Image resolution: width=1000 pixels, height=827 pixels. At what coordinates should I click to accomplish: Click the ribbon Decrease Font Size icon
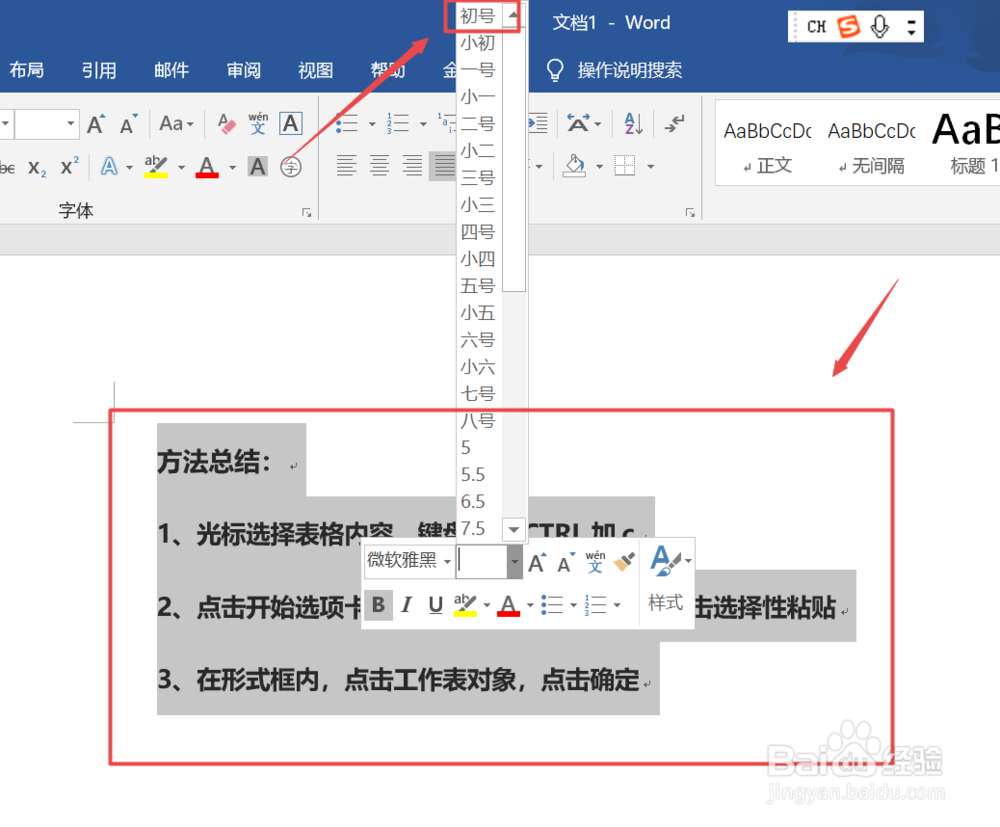129,124
